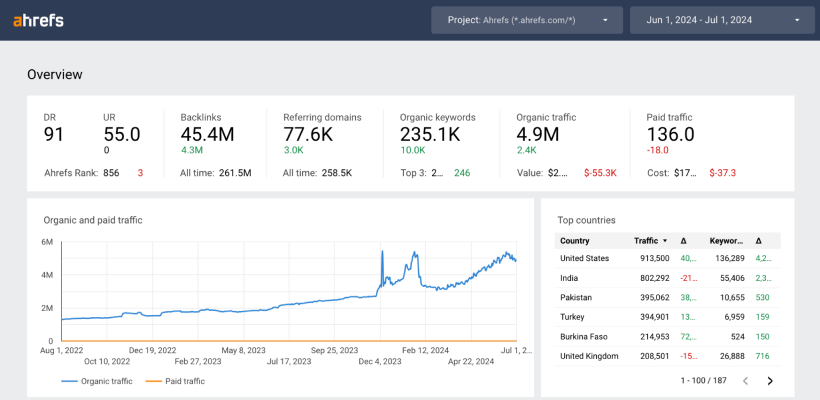Viewport: 820px width, 400px height.
Task: Go to previous page of Top countries
Action: [x=745, y=381]
